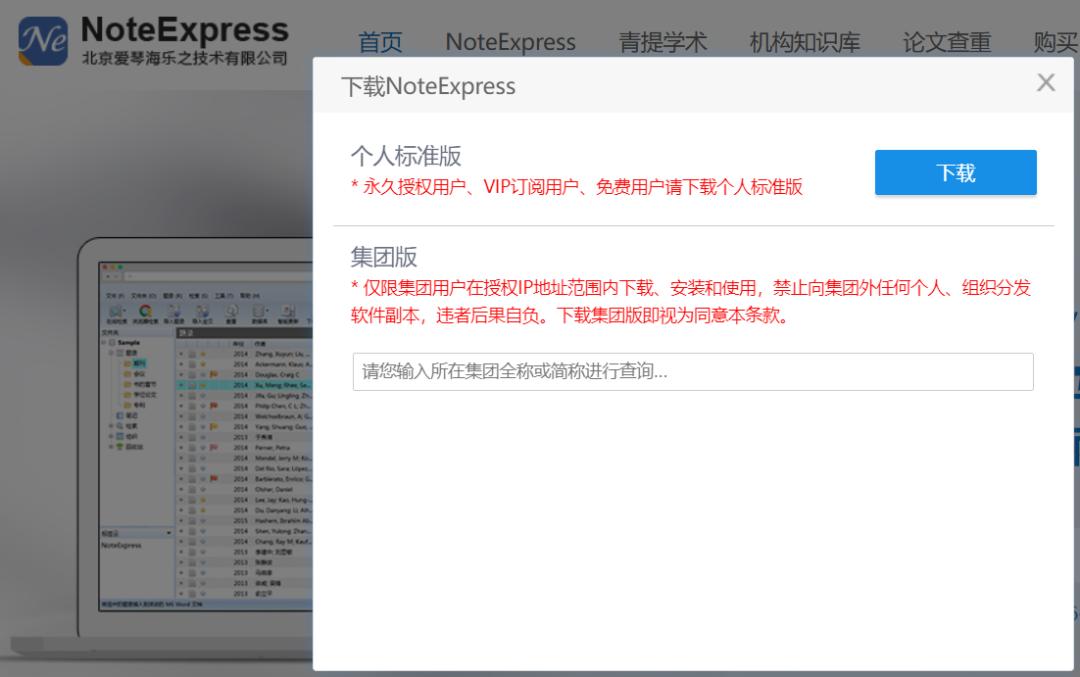Click the 导入题录 import icon
This screenshot has width=1080, height=677.
tap(174, 311)
